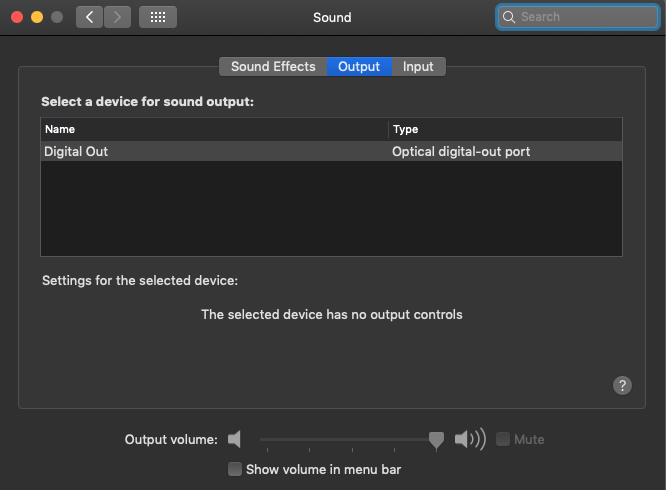Click the low volume speaker icon
Viewport: 666px width, 490px height.
coord(234,439)
